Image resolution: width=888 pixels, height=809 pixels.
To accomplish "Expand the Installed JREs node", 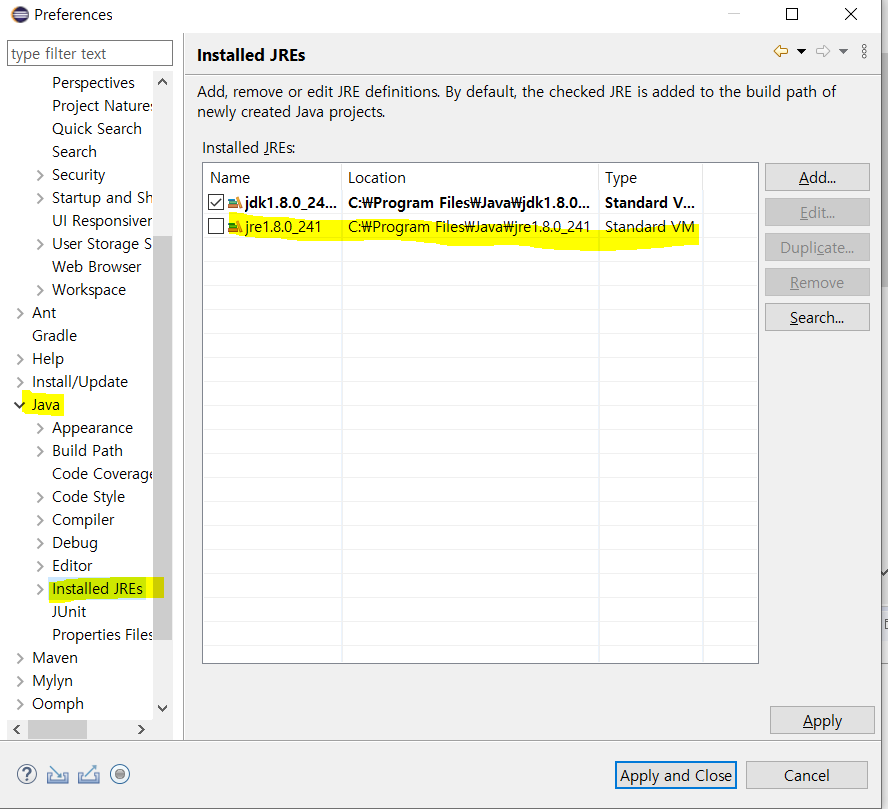I will (x=40, y=589).
